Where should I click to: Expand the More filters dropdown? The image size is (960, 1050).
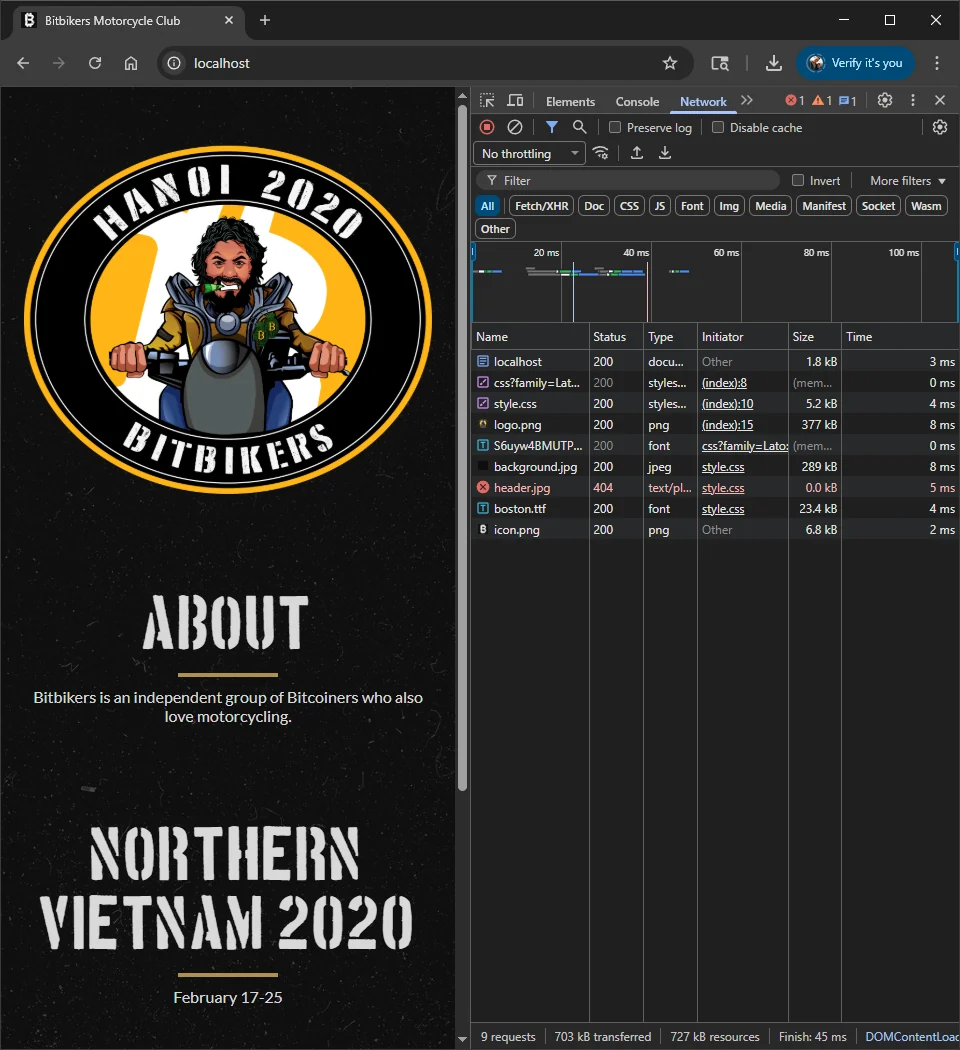click(908, 181)
